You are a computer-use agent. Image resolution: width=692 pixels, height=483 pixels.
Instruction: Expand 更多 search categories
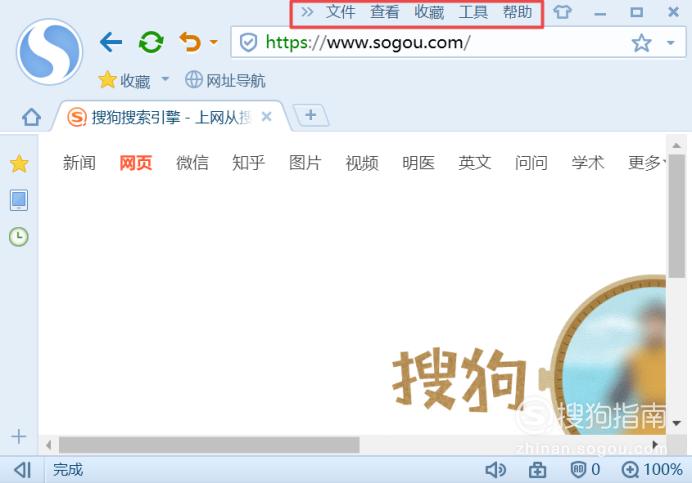pos(646,163)
